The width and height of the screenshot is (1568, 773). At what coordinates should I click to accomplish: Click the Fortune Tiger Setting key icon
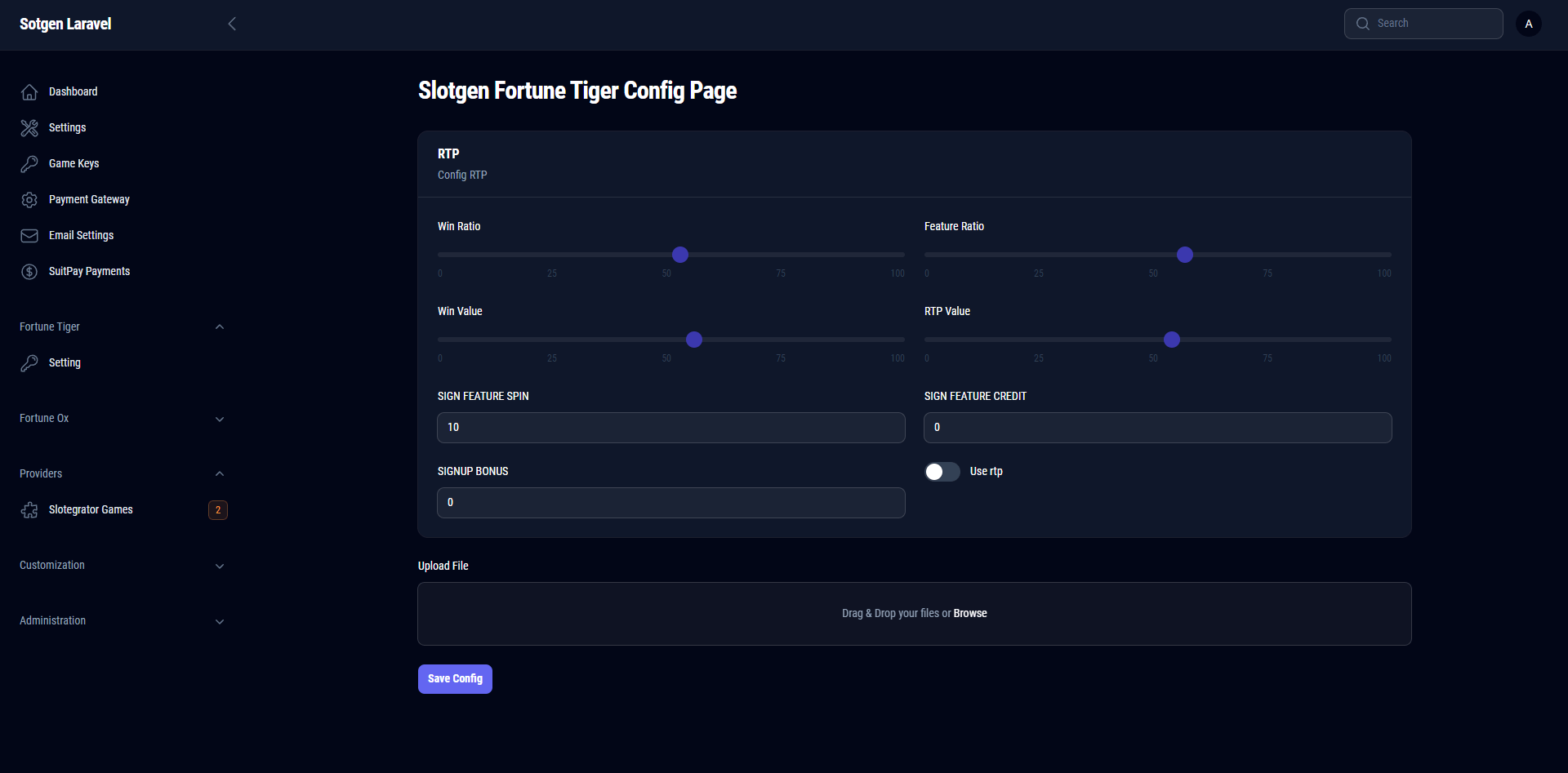pyautogui.click(x=29, y=363)
